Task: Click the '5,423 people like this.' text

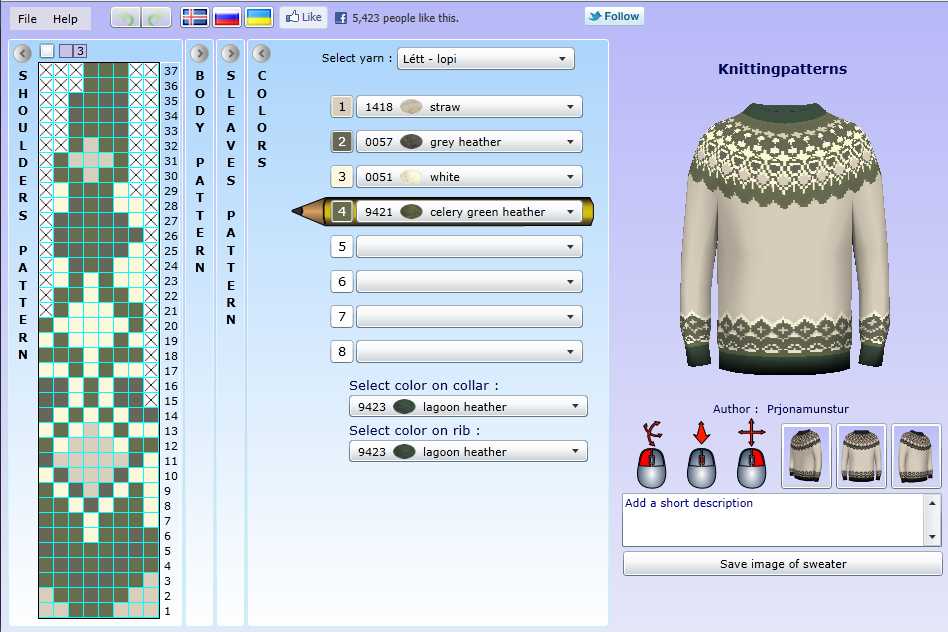Action: (x=405, y=18)
